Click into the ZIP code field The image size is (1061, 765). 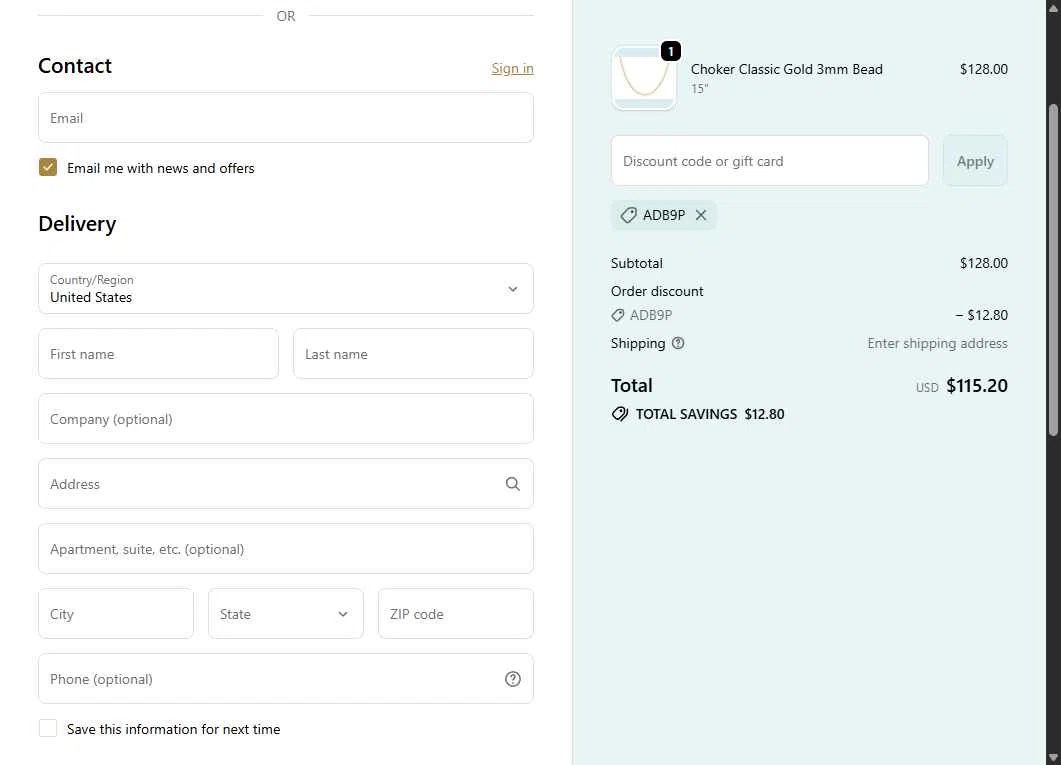[456, 614]
